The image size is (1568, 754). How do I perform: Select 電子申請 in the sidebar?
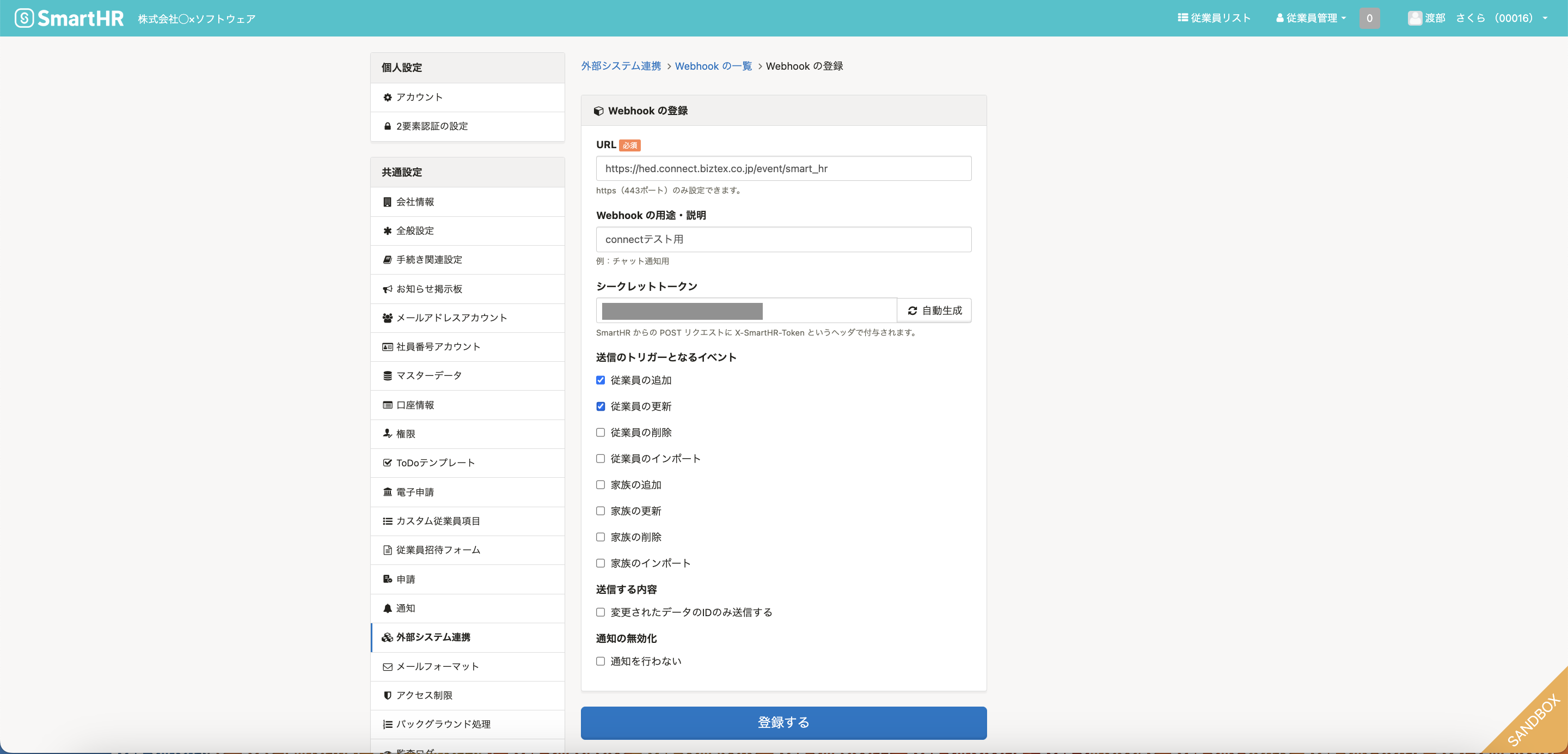pyautogui.click(x=468, y=492)
